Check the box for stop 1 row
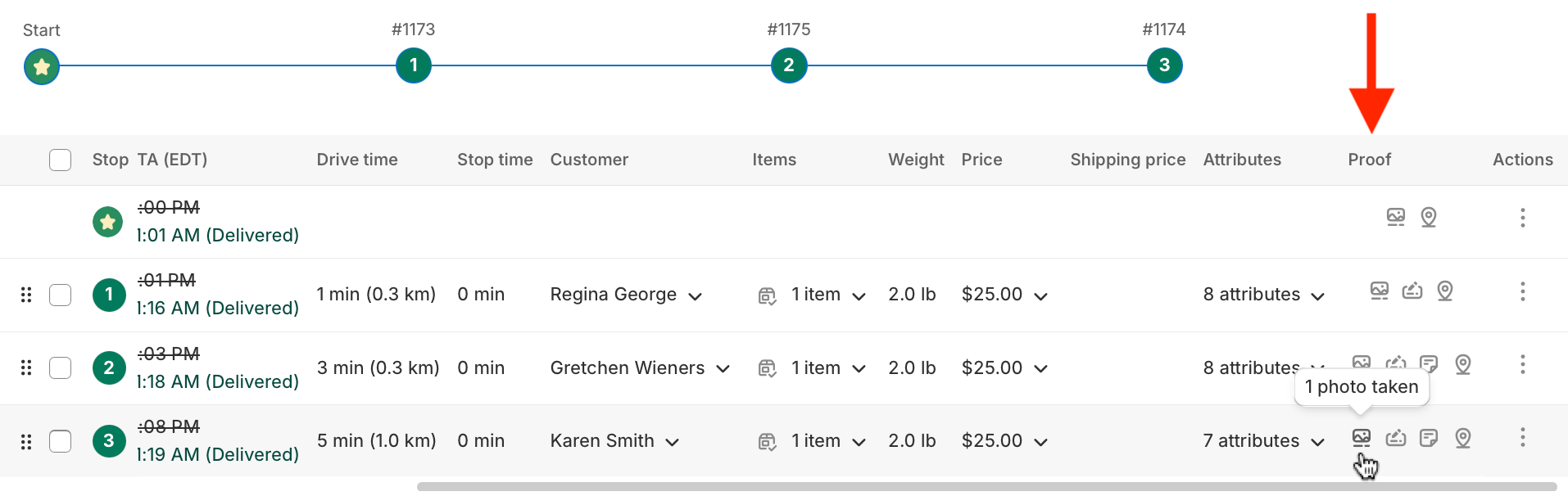Image resolution: width=1568 pixels, height=496 pixels. [60, 295]
